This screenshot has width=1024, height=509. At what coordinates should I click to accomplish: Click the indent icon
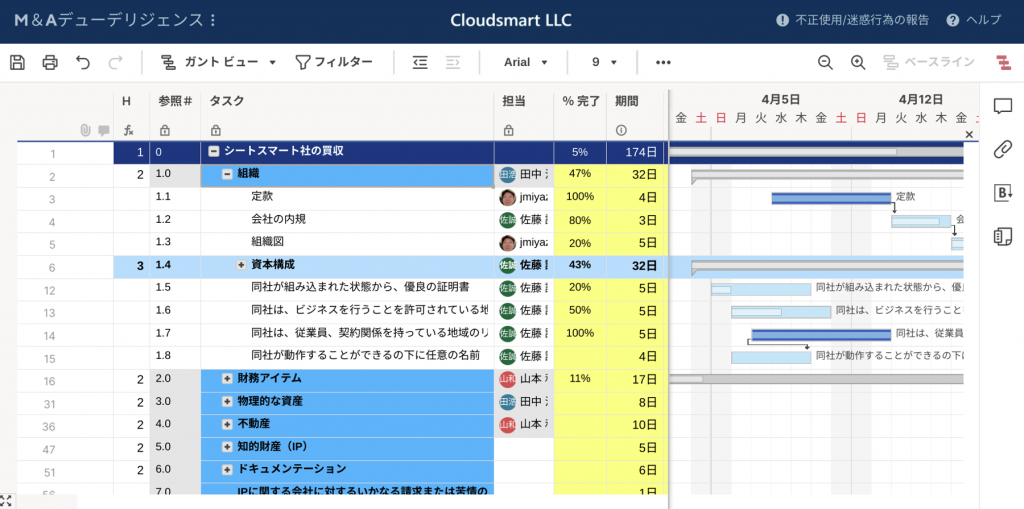(453, 62)
